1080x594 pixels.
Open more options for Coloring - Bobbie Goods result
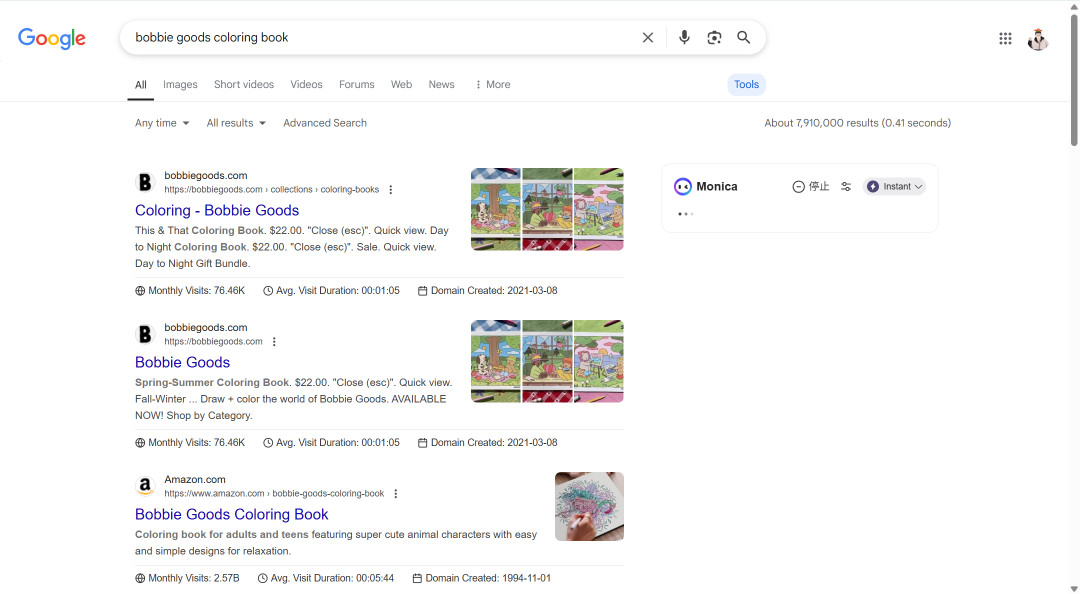[x=391, y=190]
